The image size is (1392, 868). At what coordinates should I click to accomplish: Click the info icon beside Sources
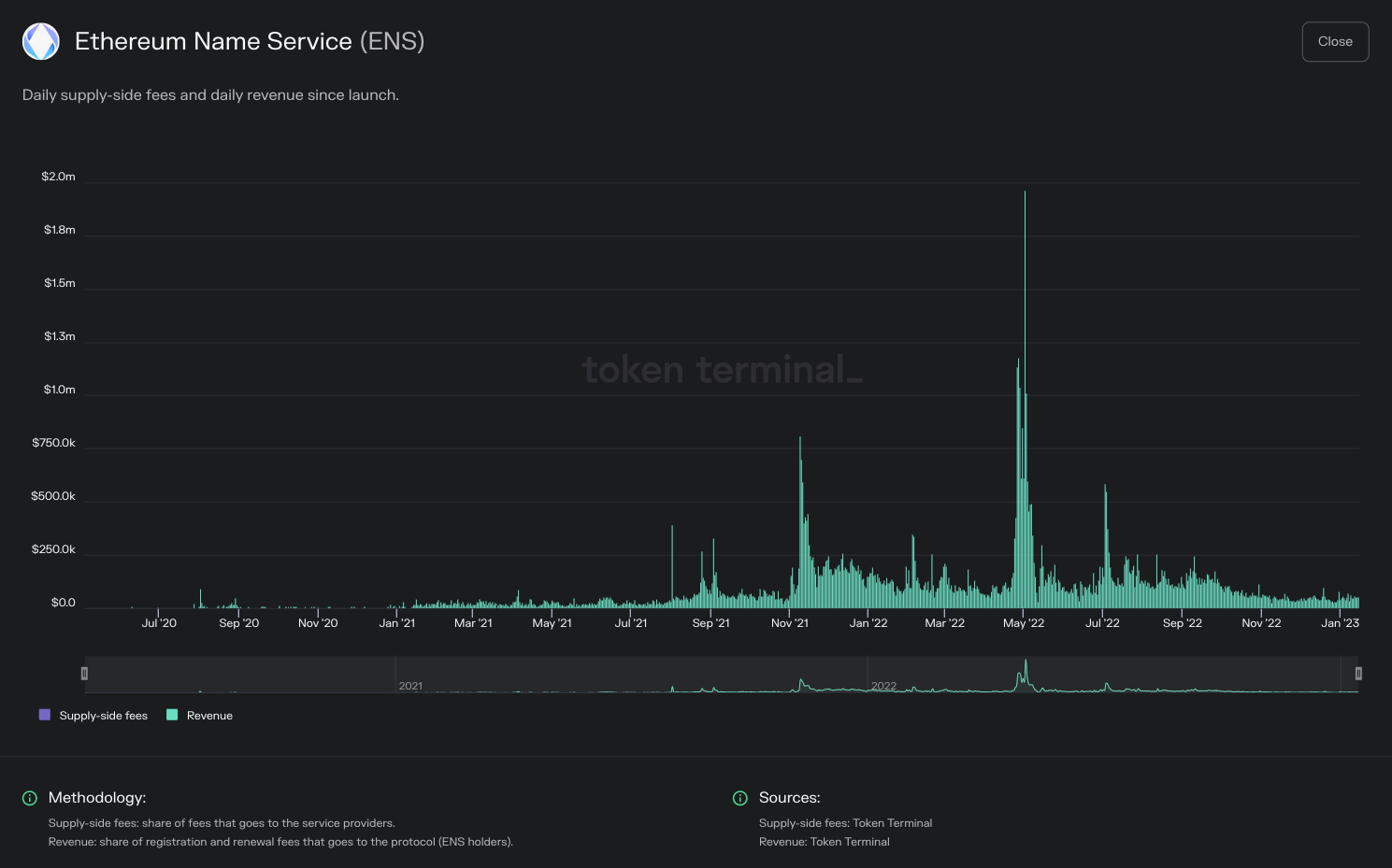click(739, 798)
